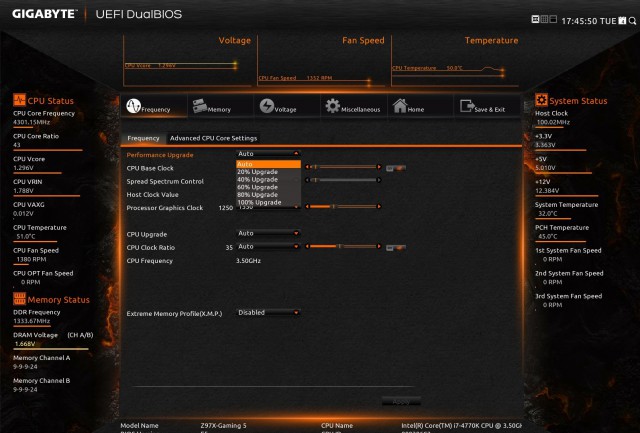640x433 pixels.
Task: Adjust the Processor Graphics Clock slider
Action: [344, 207]
